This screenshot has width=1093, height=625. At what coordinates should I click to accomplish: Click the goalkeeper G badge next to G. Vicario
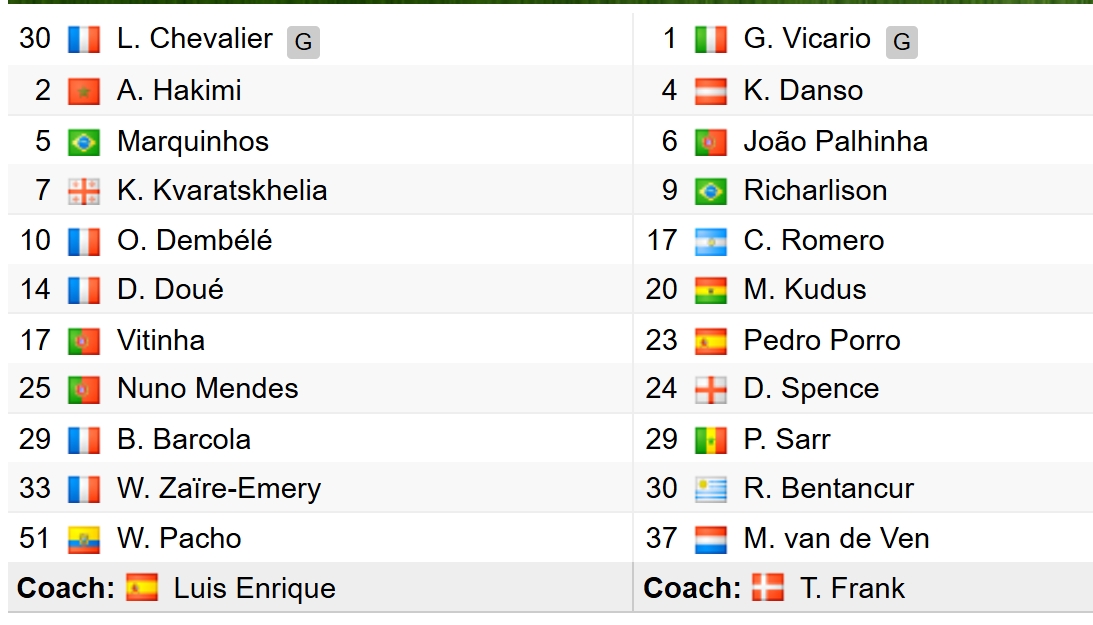tap(901, 42)
